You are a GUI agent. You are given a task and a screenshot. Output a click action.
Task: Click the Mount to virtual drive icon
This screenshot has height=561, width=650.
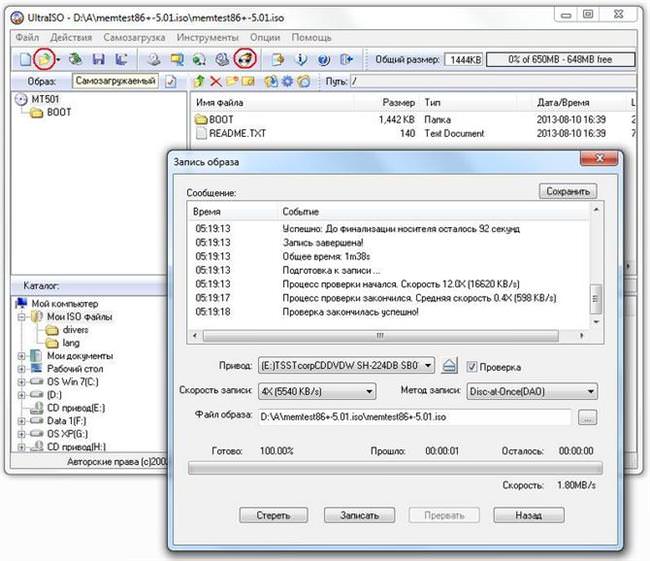(222, 59)
